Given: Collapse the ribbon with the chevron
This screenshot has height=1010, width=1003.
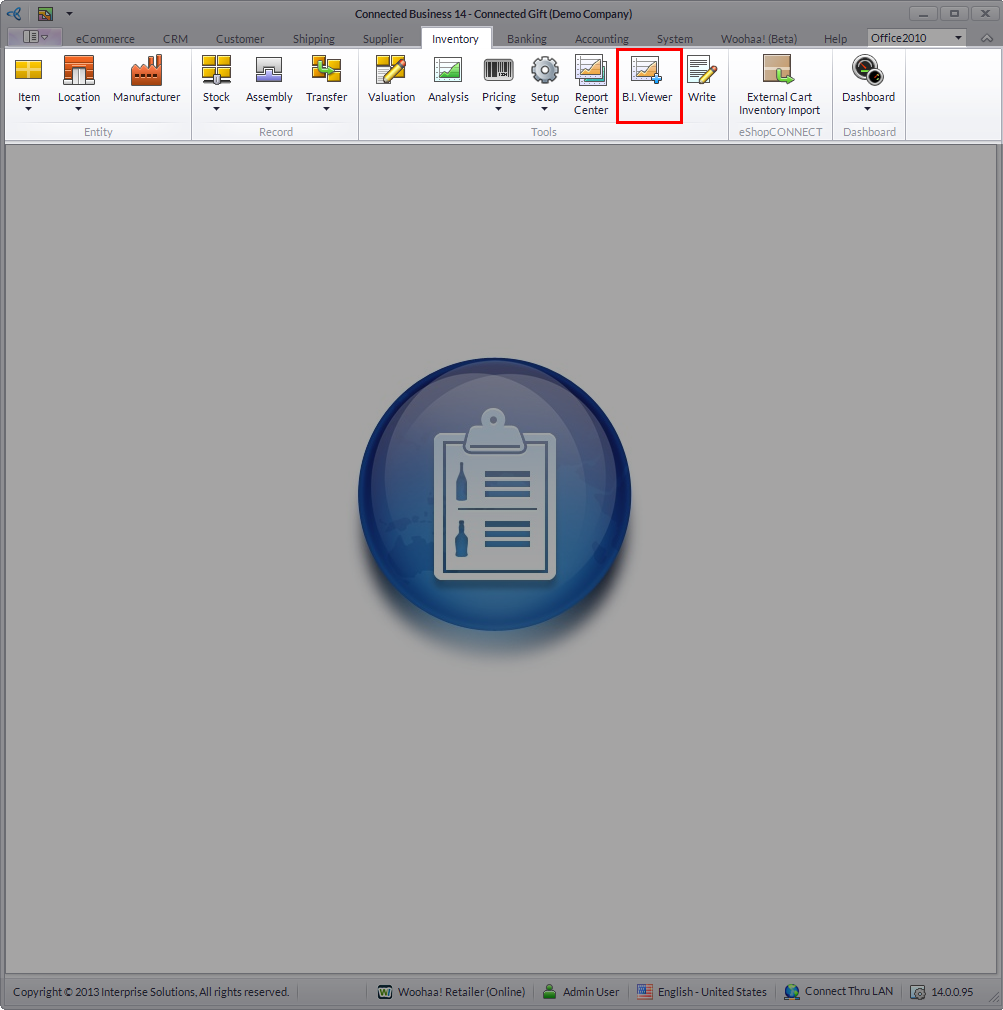Looking at the screenshot, I should (x=986, y=39).
